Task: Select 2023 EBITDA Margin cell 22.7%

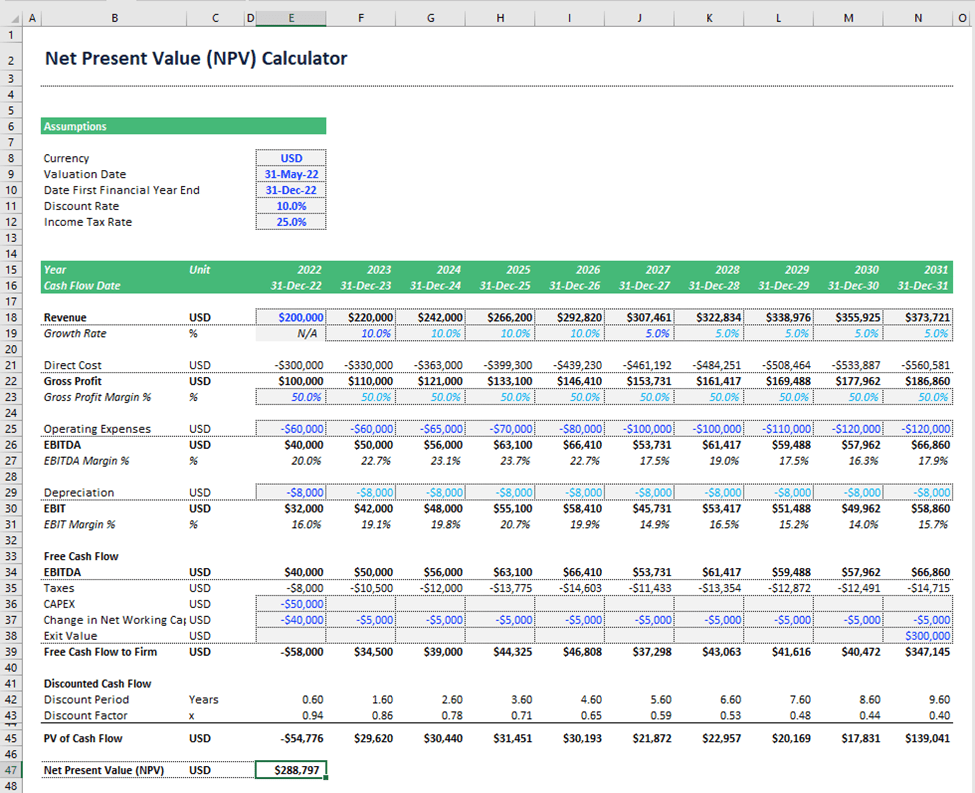Action: 361,461
